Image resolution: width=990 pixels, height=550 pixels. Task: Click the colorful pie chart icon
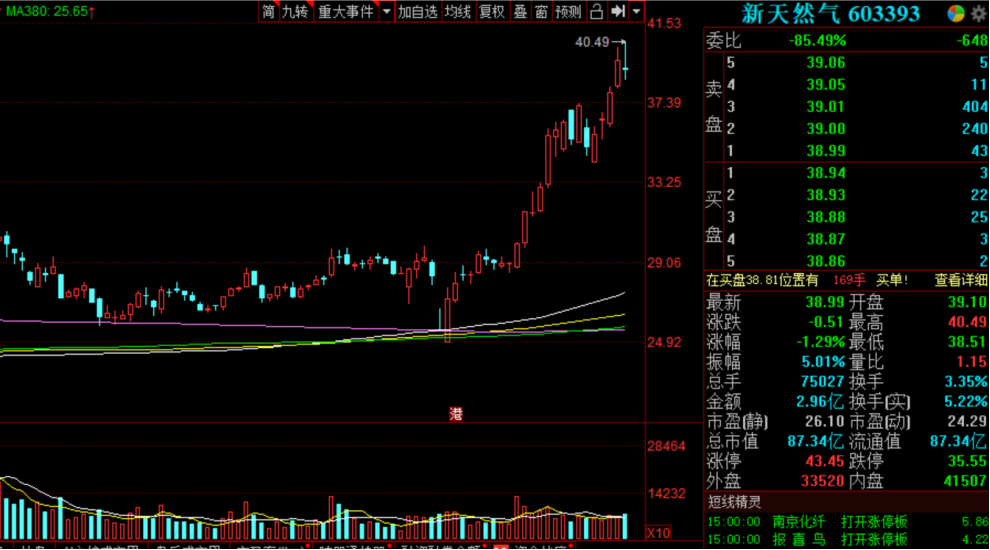(x=956, y=14)
